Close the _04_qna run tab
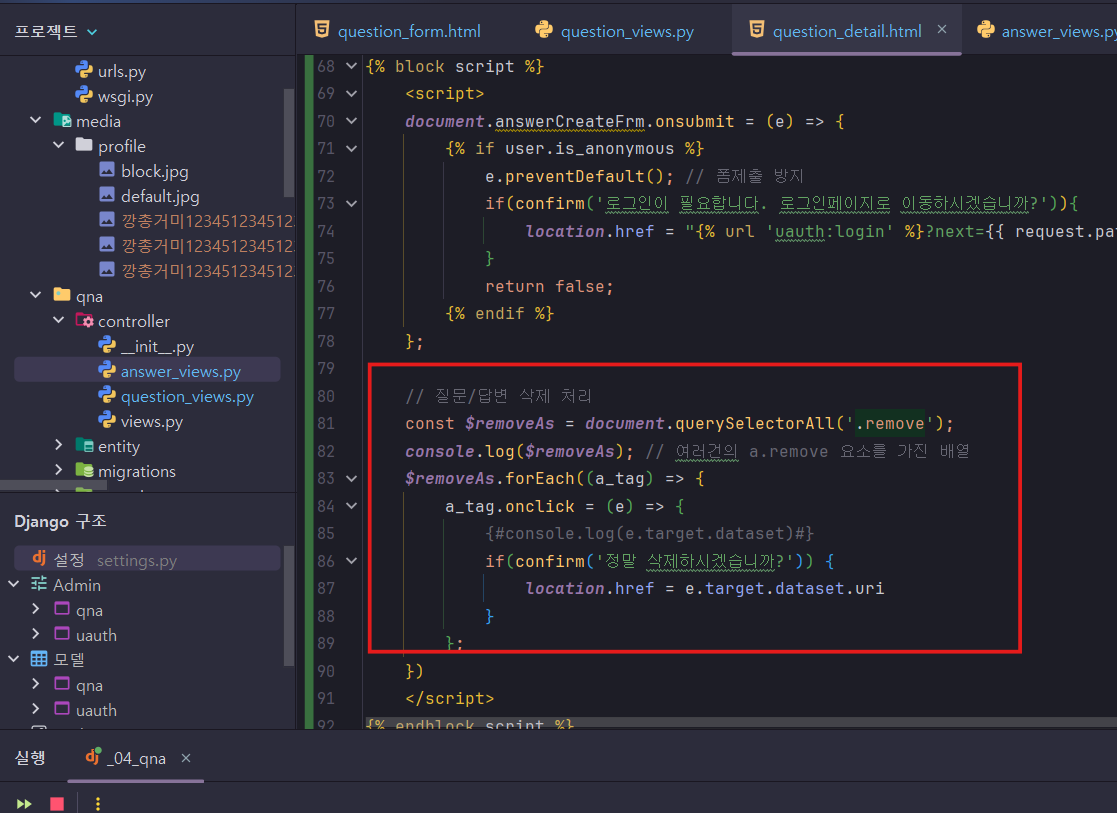Screen dimensions: 1117x813 point(186,758)
